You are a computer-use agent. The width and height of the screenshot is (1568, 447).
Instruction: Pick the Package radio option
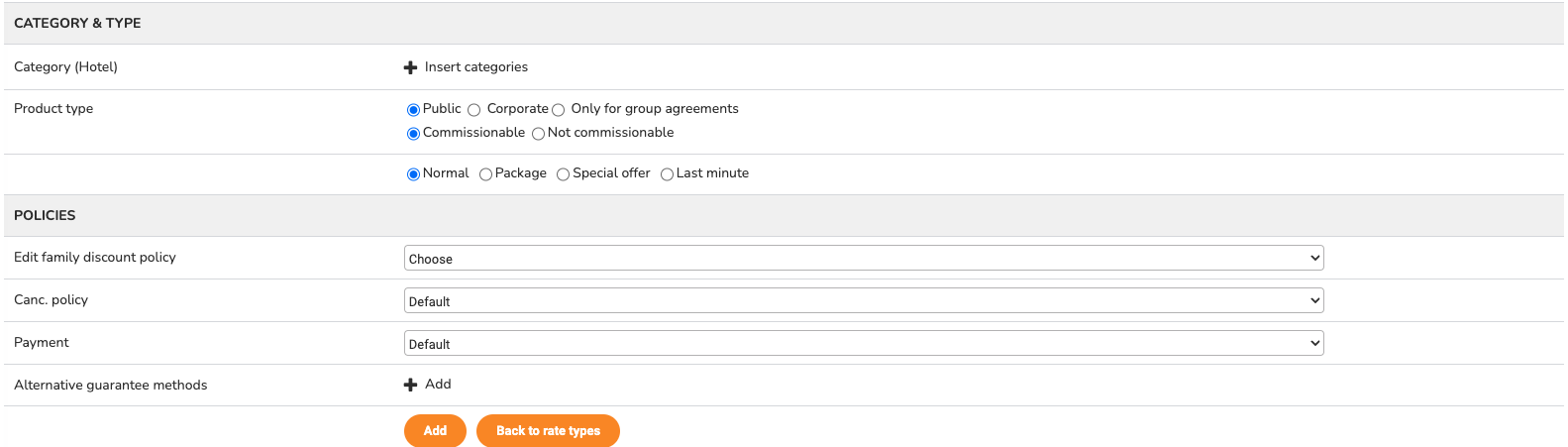(x=485, y=174)
